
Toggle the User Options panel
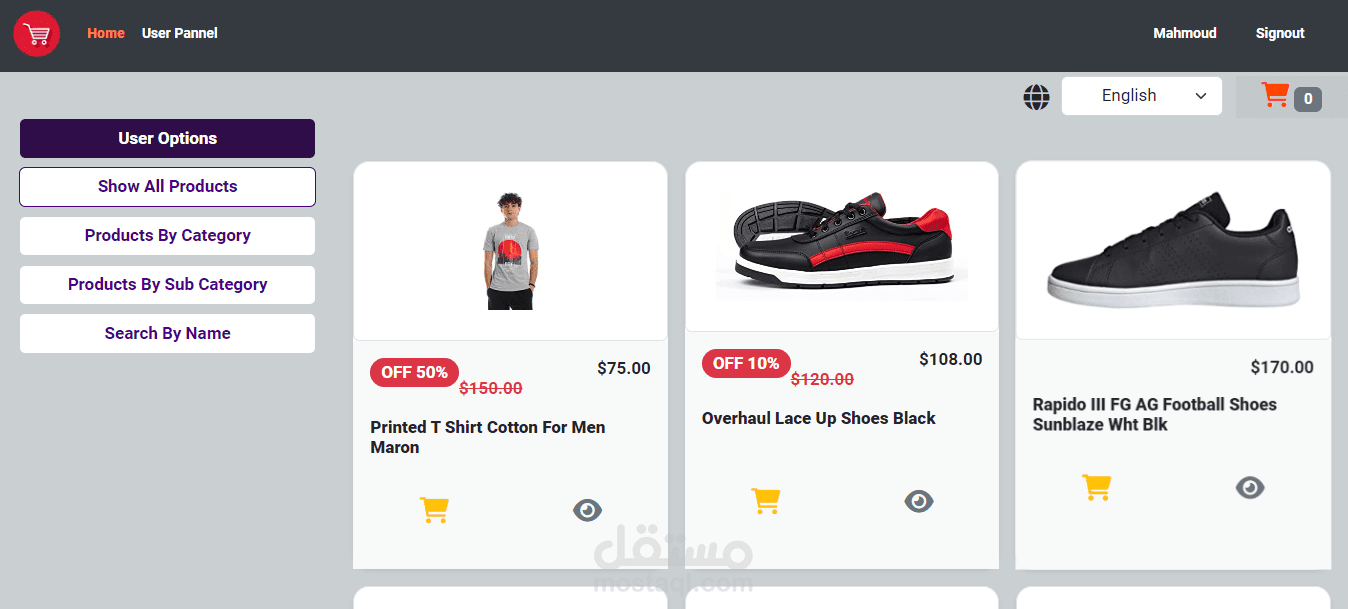pyautogui.click(x=166, y=138)
